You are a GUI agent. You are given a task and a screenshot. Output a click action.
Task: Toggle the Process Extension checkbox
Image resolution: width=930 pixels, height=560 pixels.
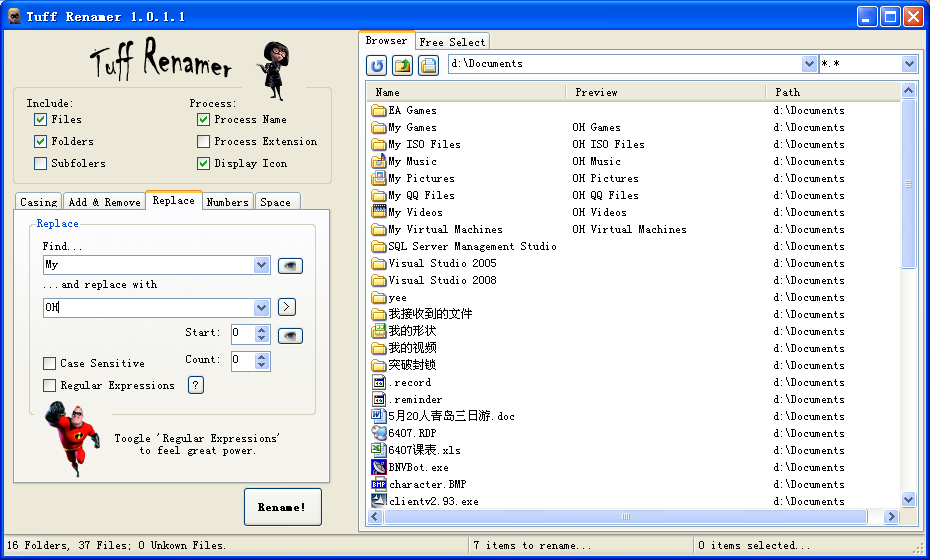[x=204, y=141]
